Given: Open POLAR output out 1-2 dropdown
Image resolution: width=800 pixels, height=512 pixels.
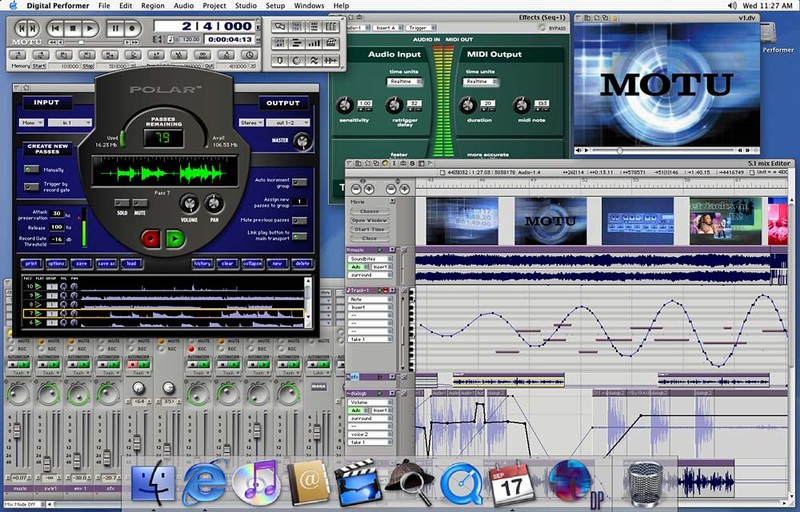Looking at the screenshot, I should 289,122.
